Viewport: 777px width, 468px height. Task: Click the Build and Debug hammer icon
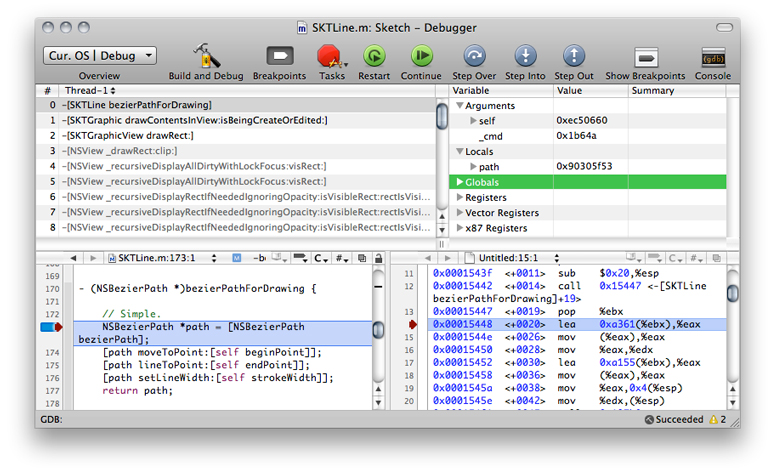tap(206, 56)
